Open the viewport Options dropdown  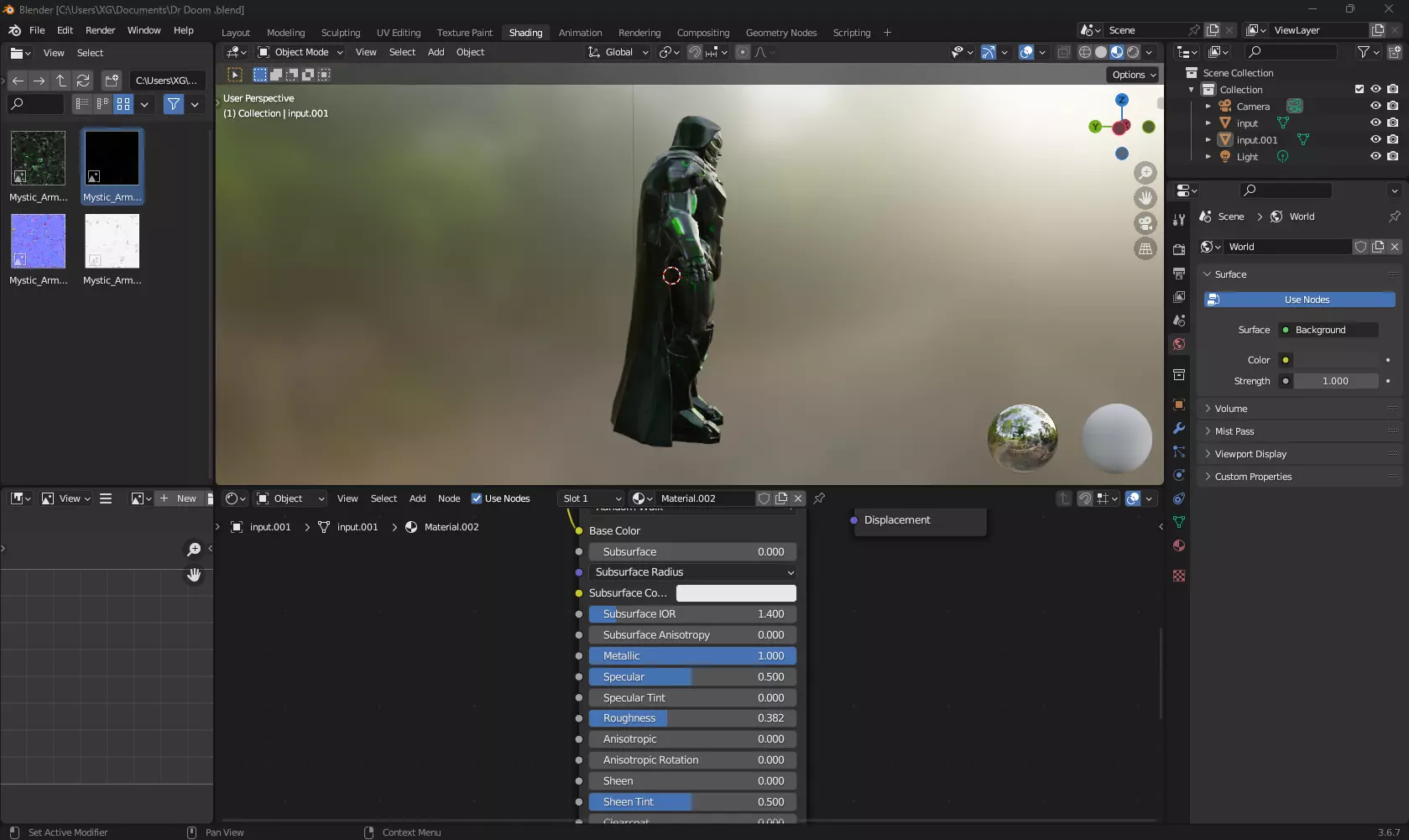(x=1134, y=75)
